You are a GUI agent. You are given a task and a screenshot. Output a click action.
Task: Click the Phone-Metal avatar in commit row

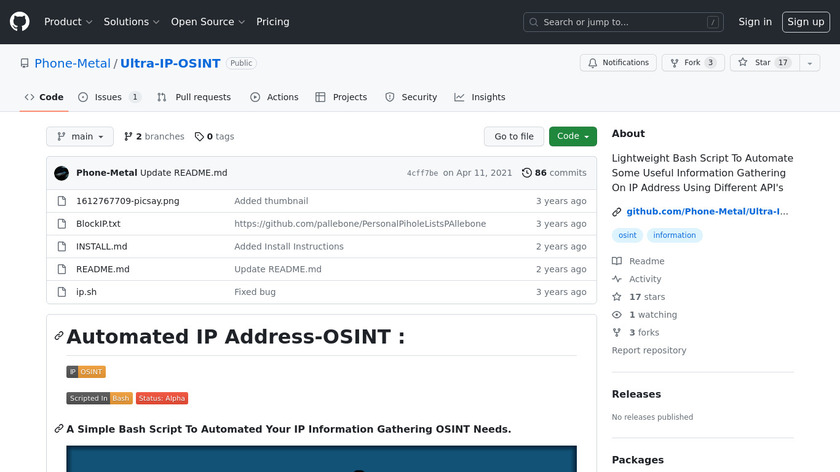pyautogui.click(x=61, y=173)
